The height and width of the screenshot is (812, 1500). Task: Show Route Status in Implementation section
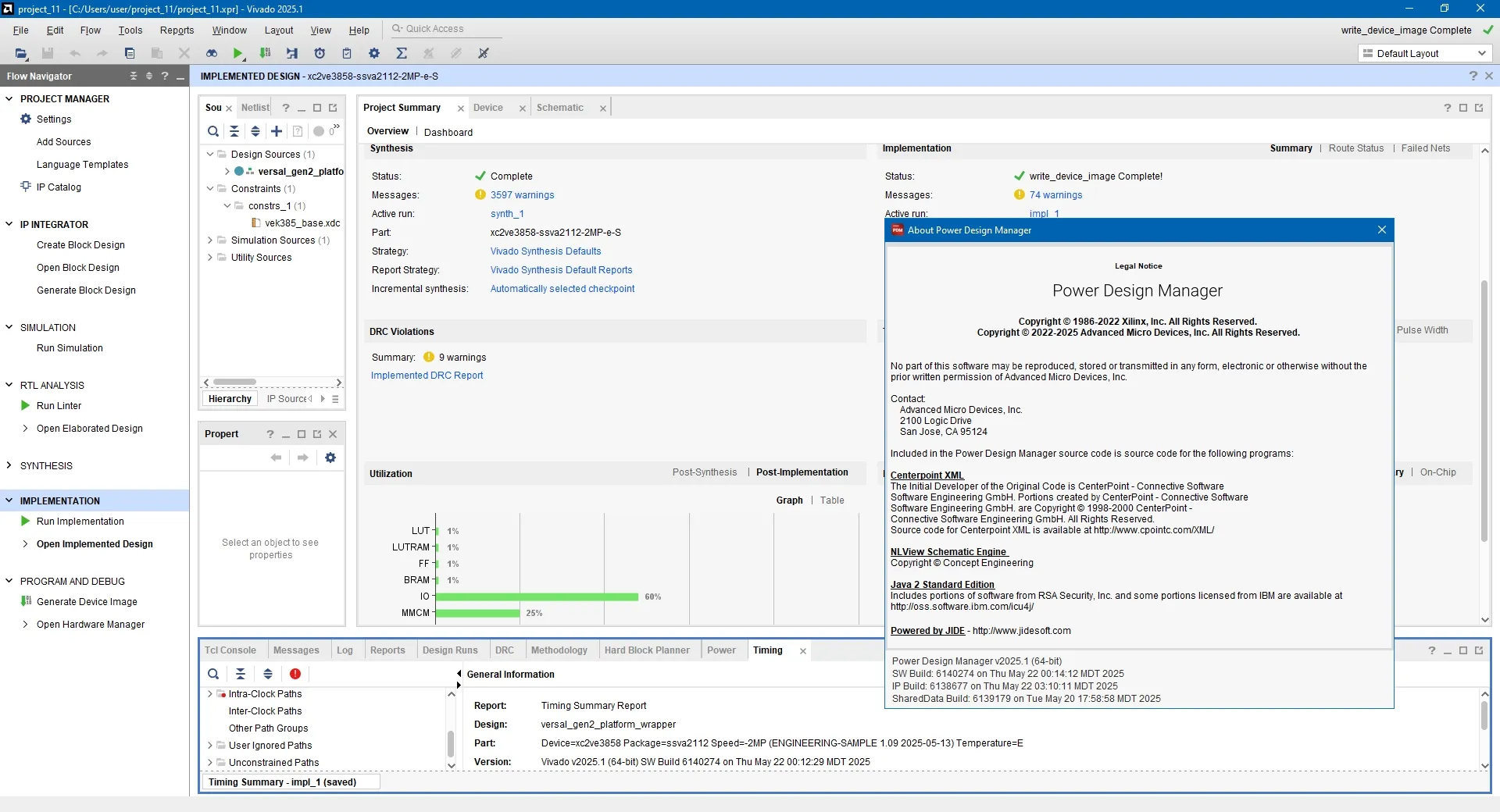pos(1356,148)
